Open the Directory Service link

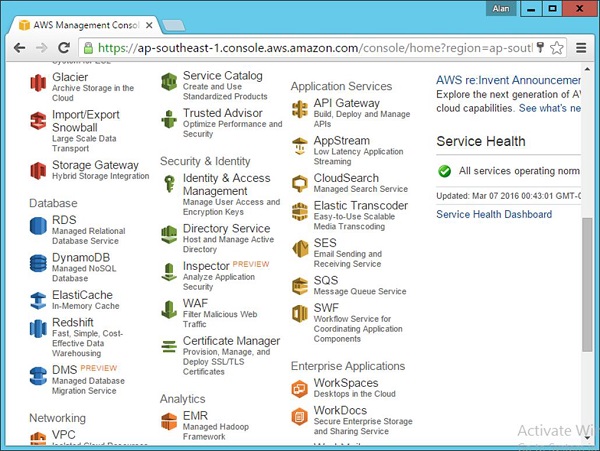(x=227, y=228)
